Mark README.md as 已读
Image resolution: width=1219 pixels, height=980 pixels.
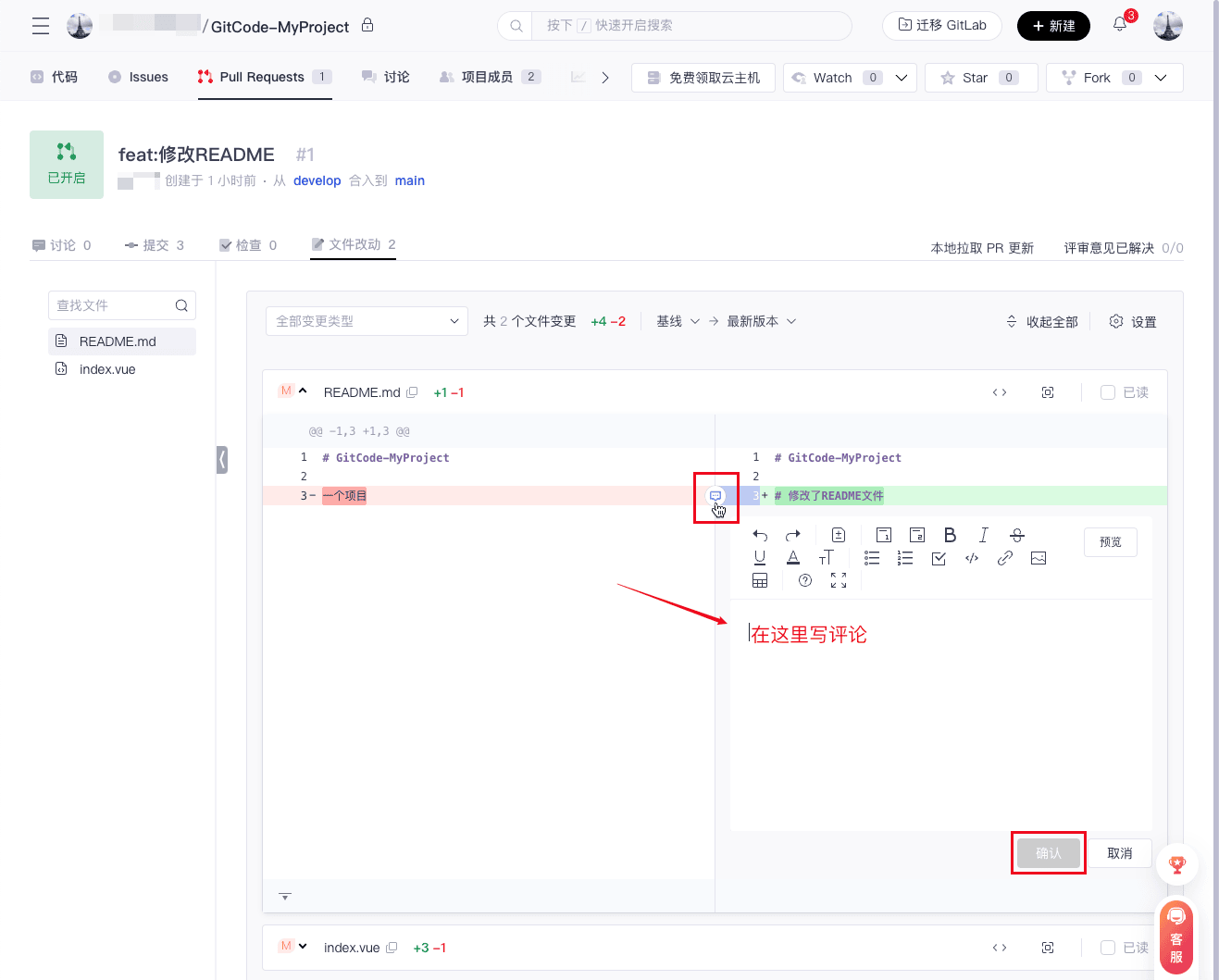coord(1107,392)
